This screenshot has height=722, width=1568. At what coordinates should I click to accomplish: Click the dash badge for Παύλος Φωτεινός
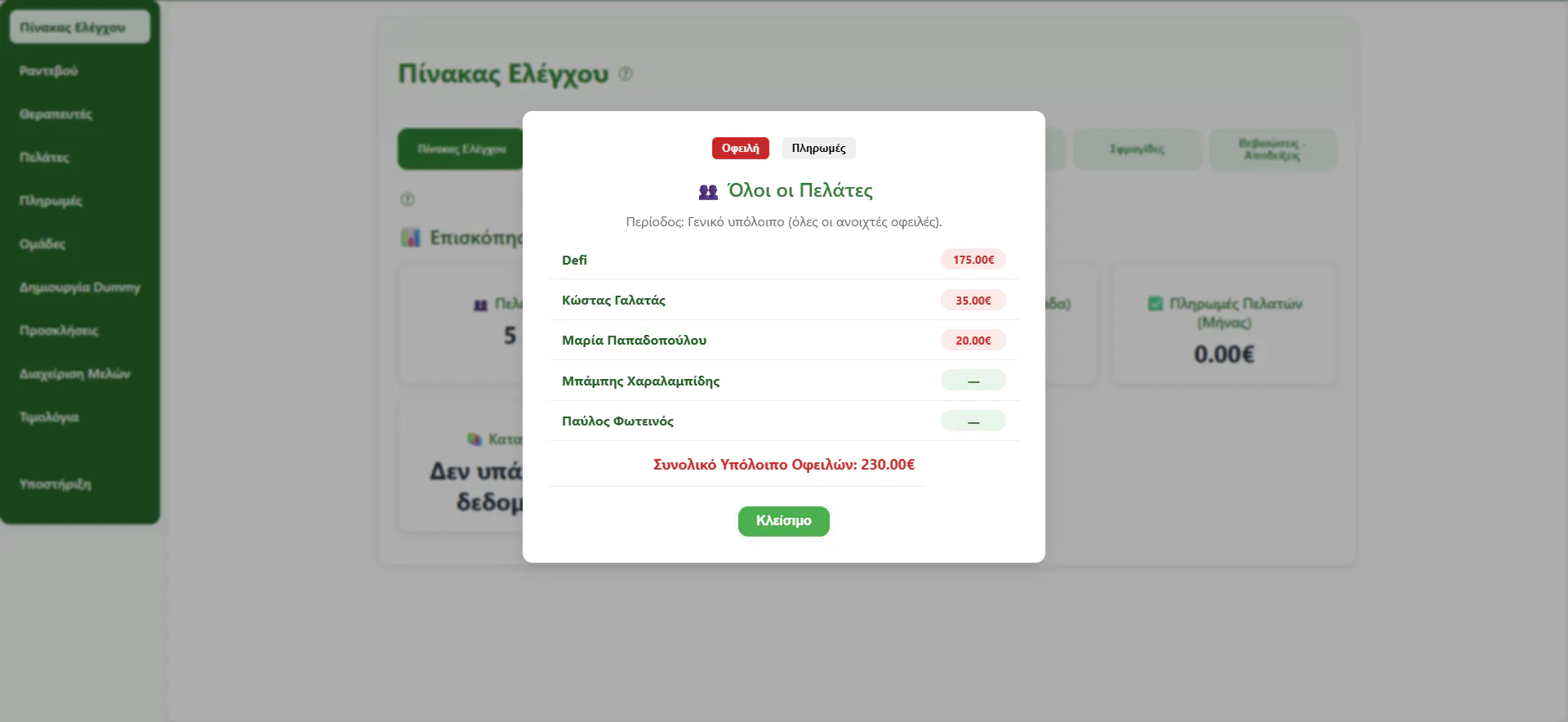coord(973,421)
